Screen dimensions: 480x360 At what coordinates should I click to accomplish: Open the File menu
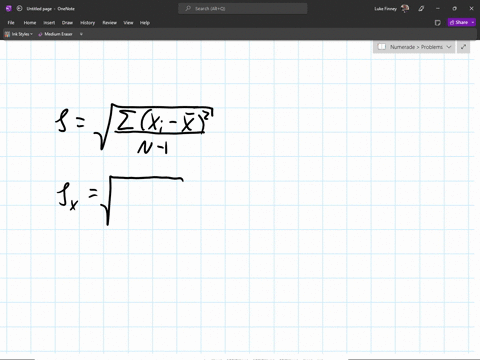click(11, 23)
